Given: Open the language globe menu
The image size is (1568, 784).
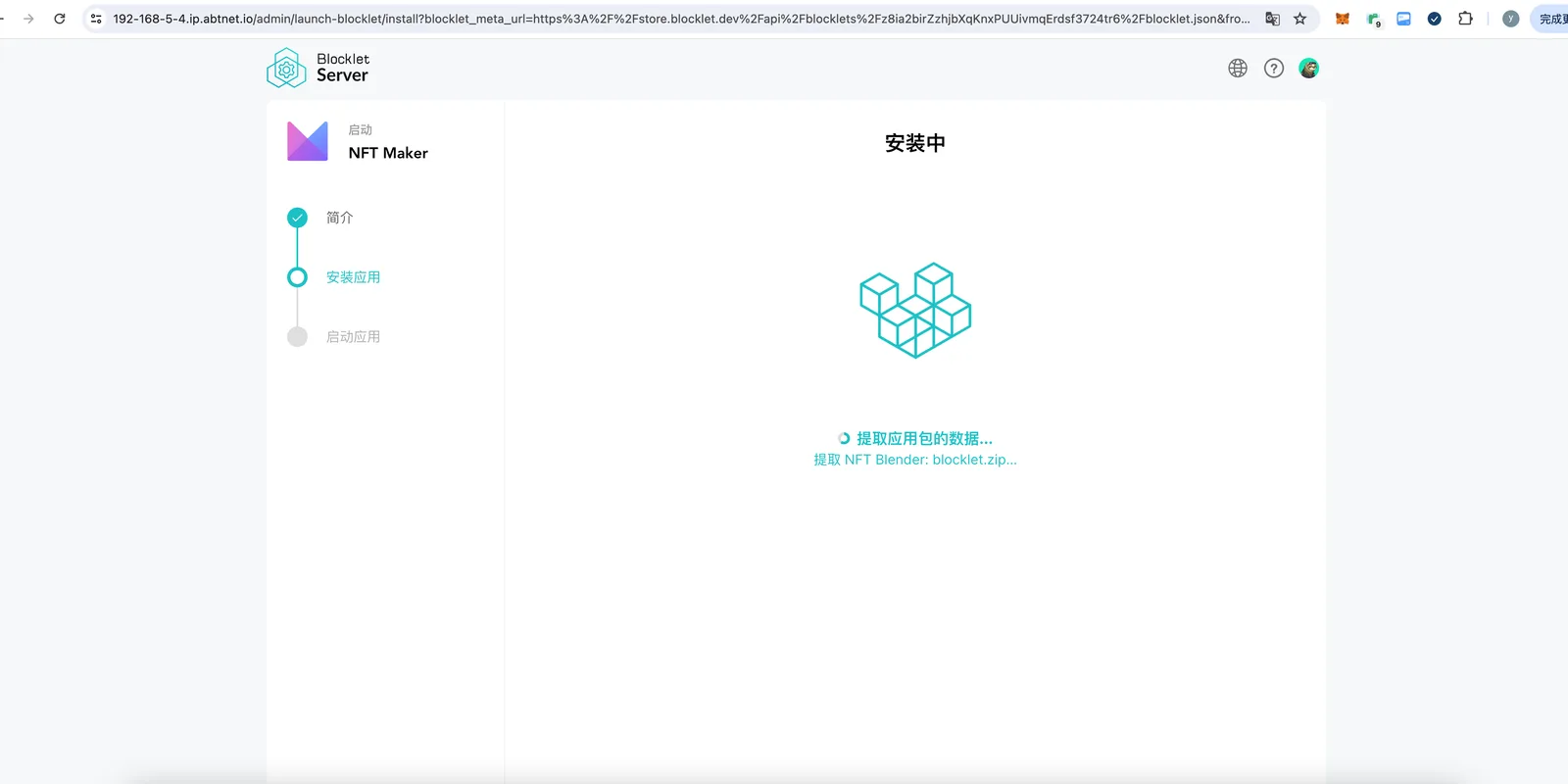Looking at the screenshot, I should (1238, 68).
